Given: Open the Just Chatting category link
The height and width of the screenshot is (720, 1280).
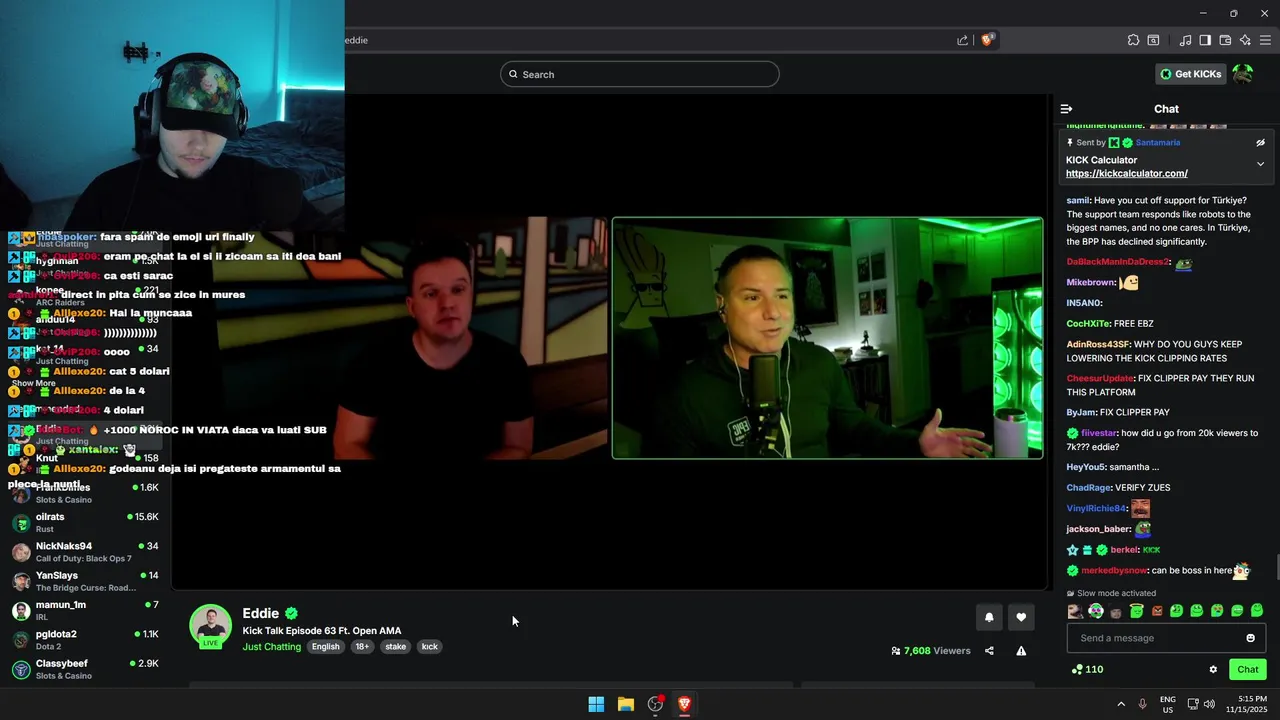Looking at the screenshot, I should point(271,647).
